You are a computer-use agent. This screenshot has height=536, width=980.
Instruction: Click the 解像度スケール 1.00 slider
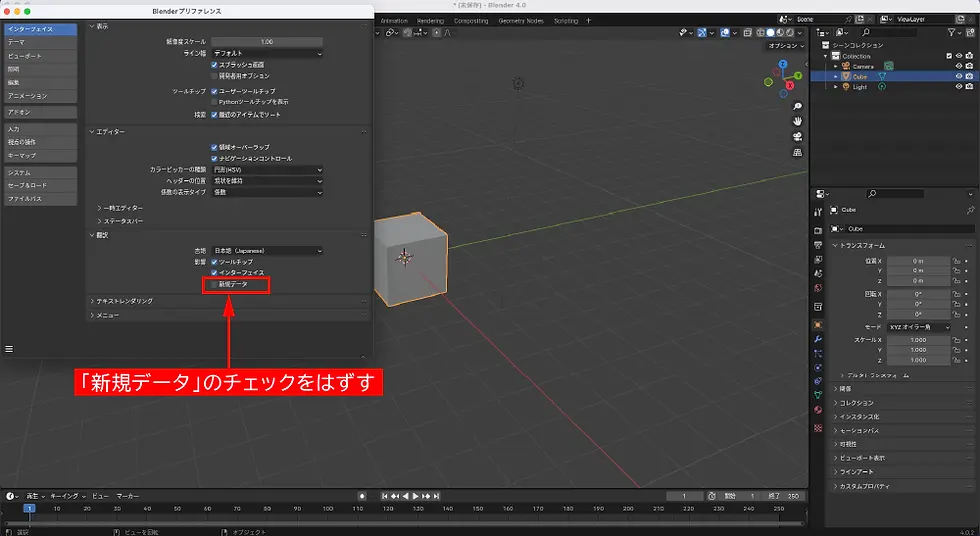(267, 41)
